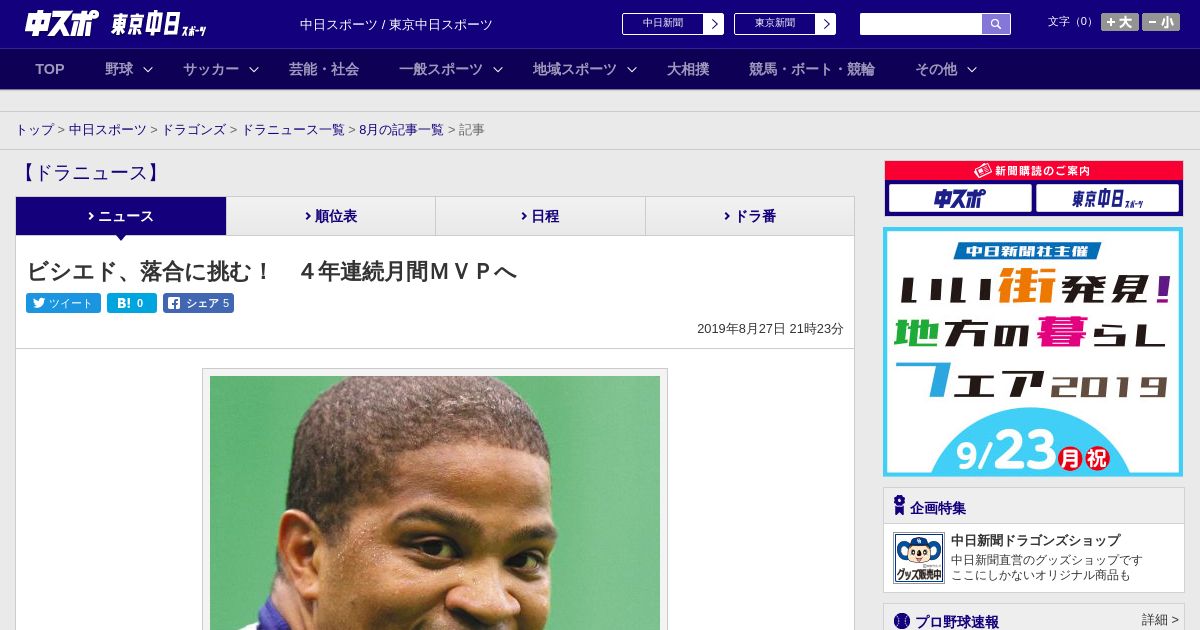This screenshot has height=630, width=1200.
Task: Switch to the 日程 tab
Action: tap(540, 216)
